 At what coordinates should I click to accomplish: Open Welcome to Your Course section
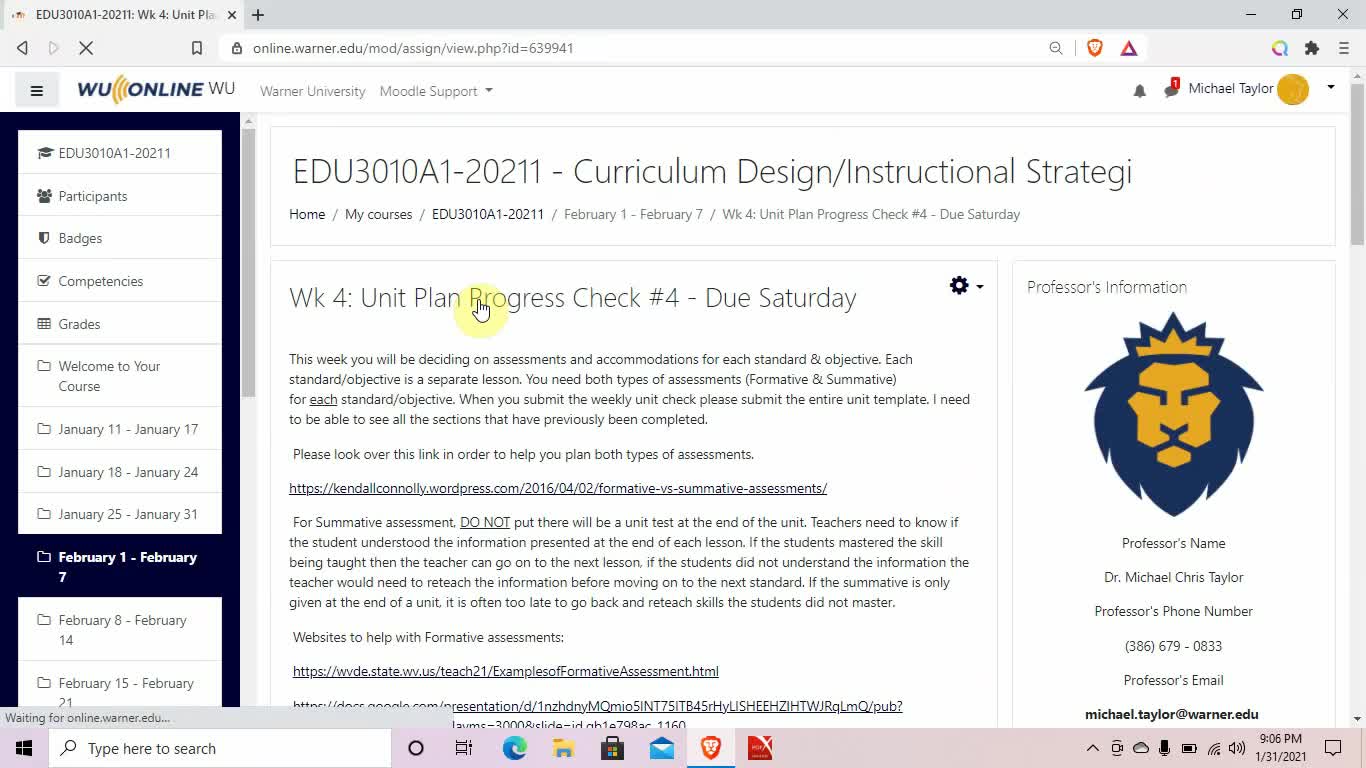pyautogui.click(x=120, y=376)
